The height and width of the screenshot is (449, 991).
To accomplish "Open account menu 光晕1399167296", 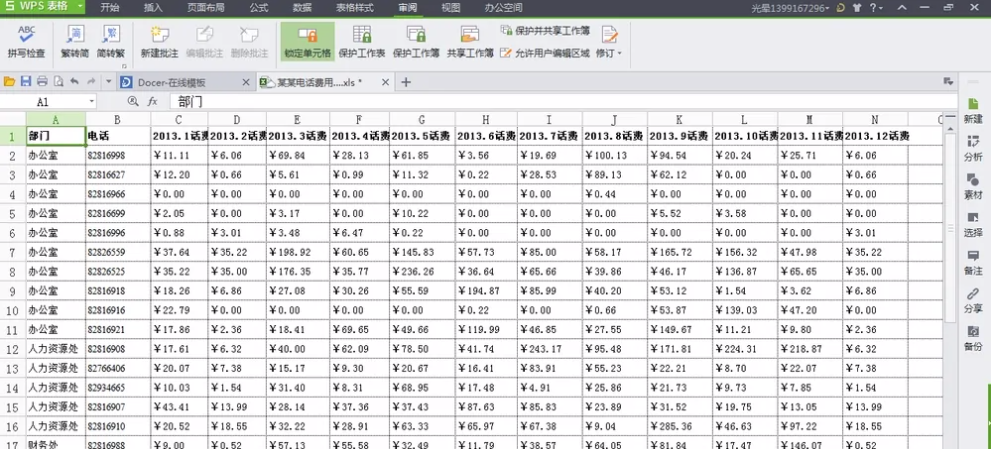I will 790,8.
